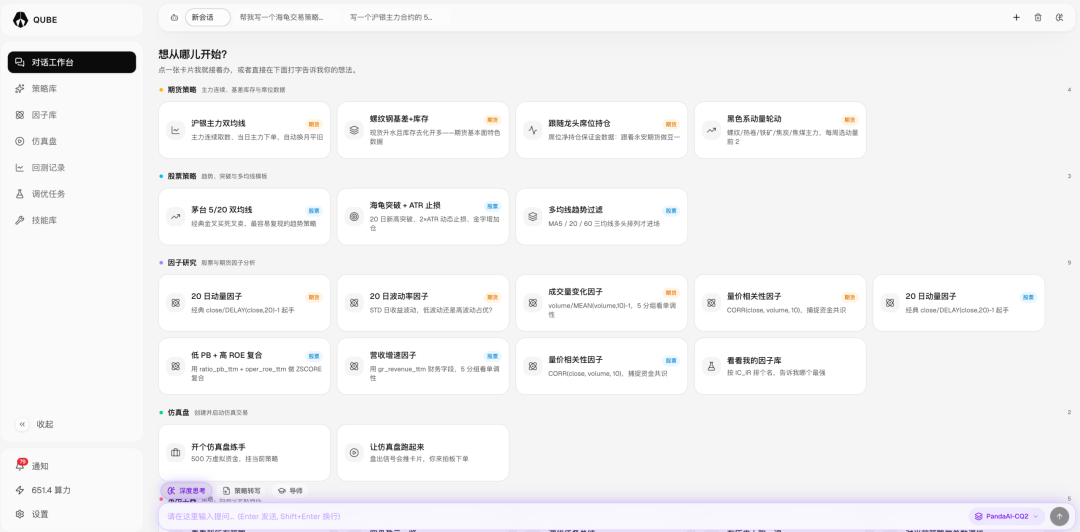The image size is (1080, 532).
Task: Click the lightning 算力 icon
Action: tap(20, 490)
